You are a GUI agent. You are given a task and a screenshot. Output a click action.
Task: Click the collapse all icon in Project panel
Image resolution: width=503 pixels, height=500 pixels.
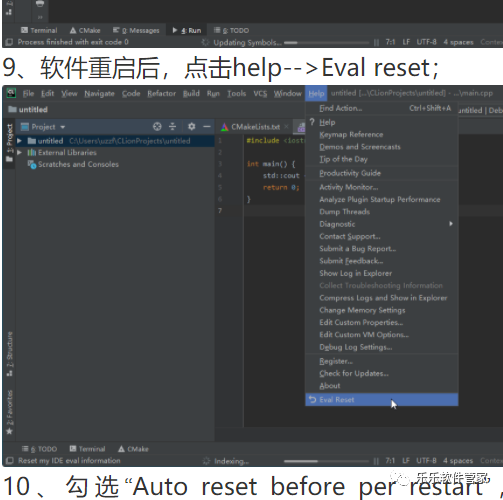(172, 127)
